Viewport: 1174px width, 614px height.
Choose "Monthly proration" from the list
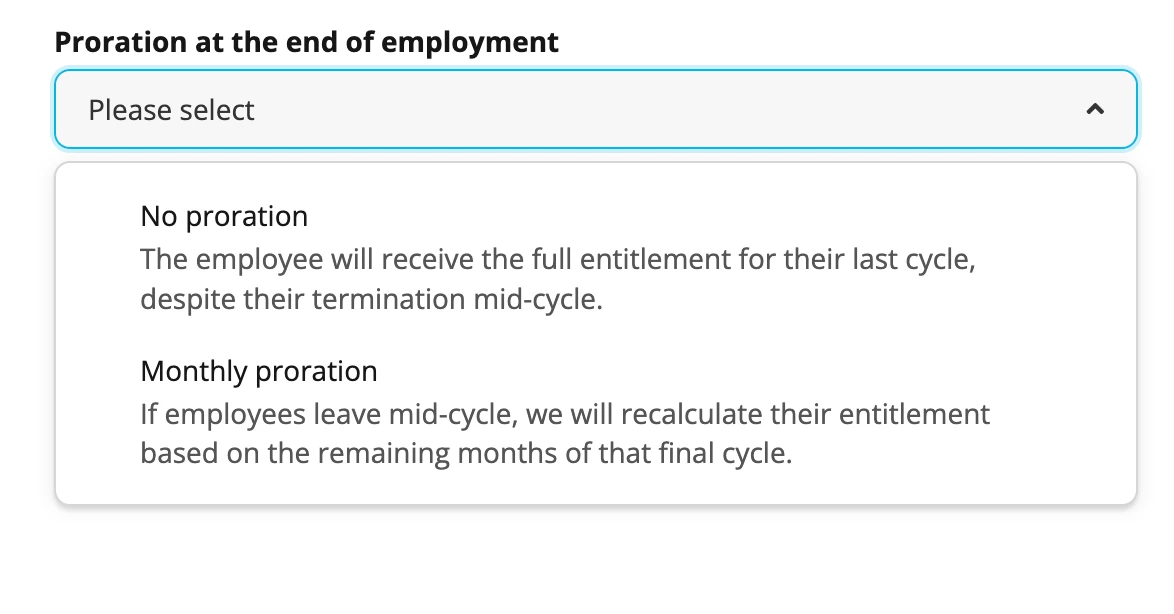[x=596, y=412]
